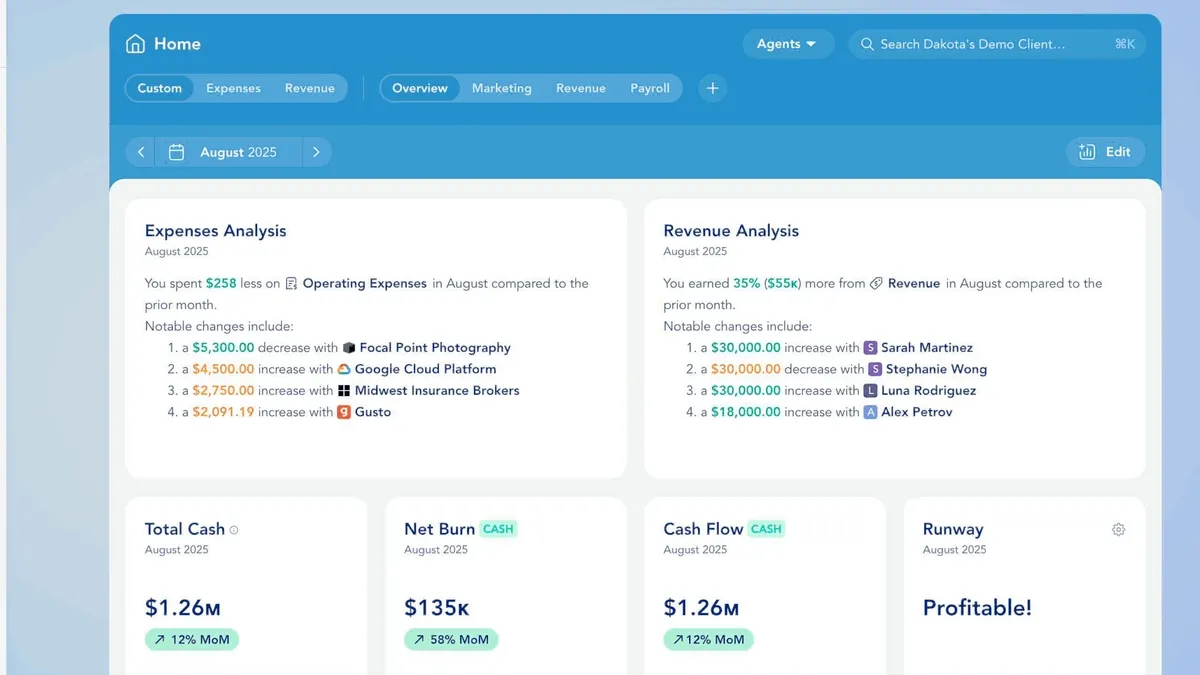The image size is (1200, 675).
Task: Click the Gusto vendor icon
Action: pos(345,412)
